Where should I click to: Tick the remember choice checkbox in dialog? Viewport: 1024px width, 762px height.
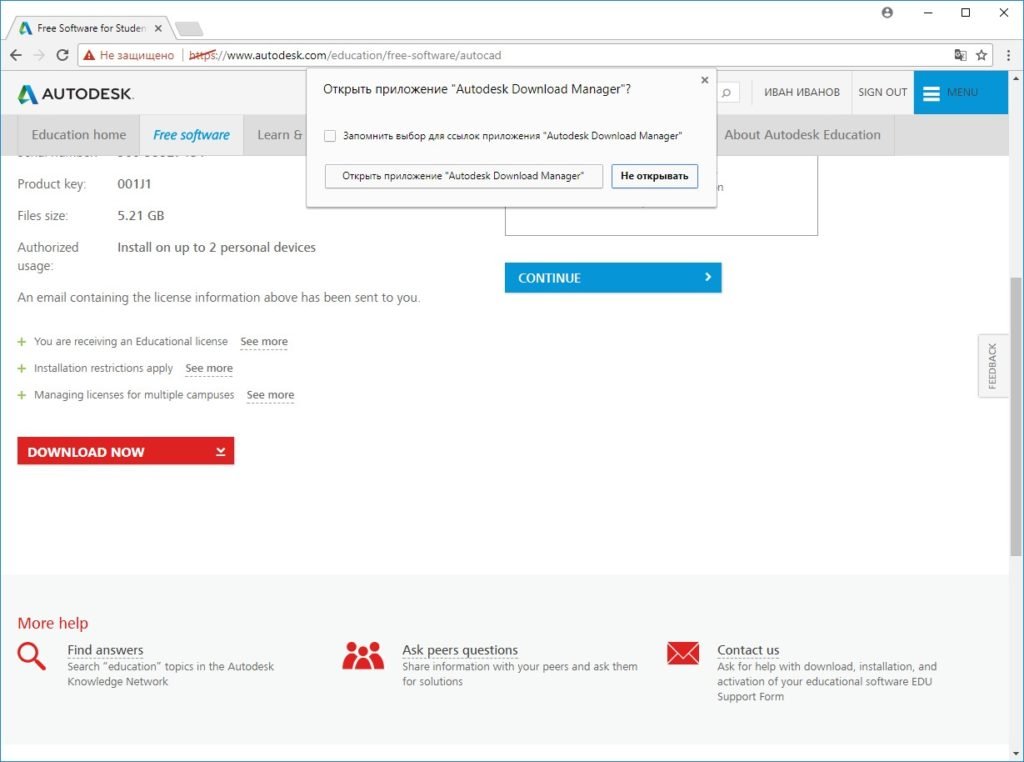(x=330, y=136)
